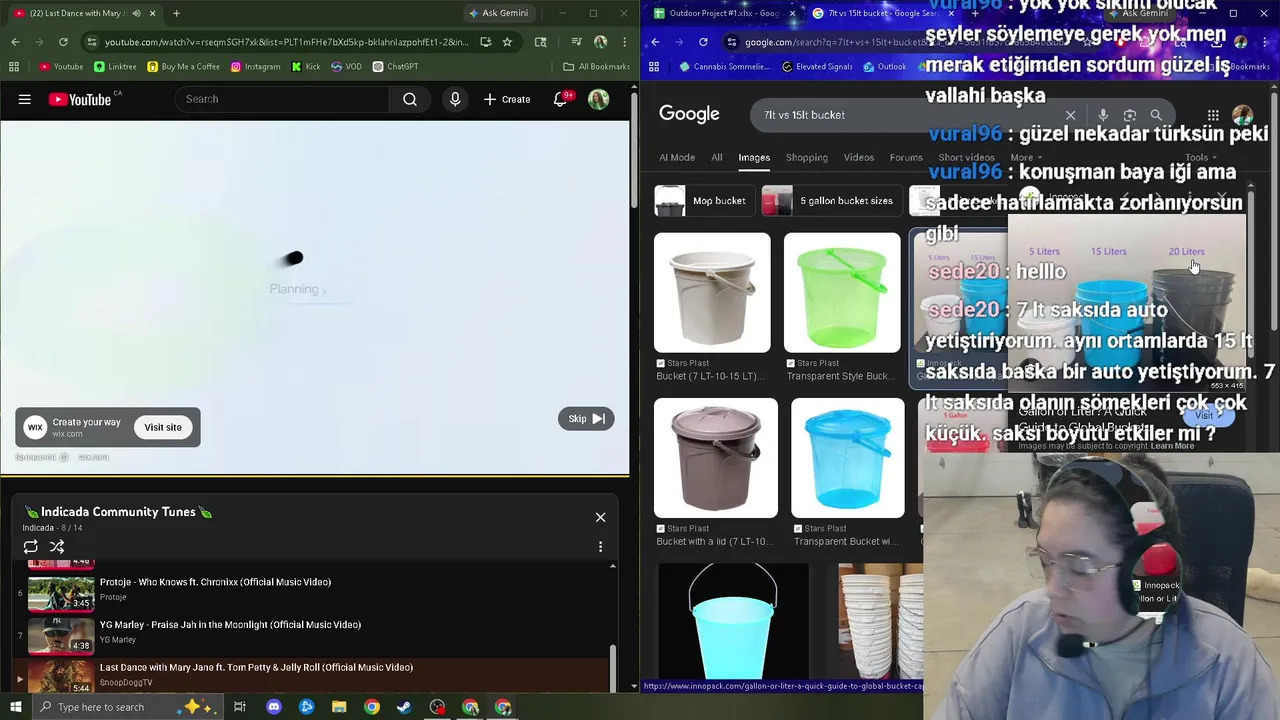The width and height of the screenshot is (1280, 720).
Task: Go to YouTube home via the logo
Action: [79, 99]
